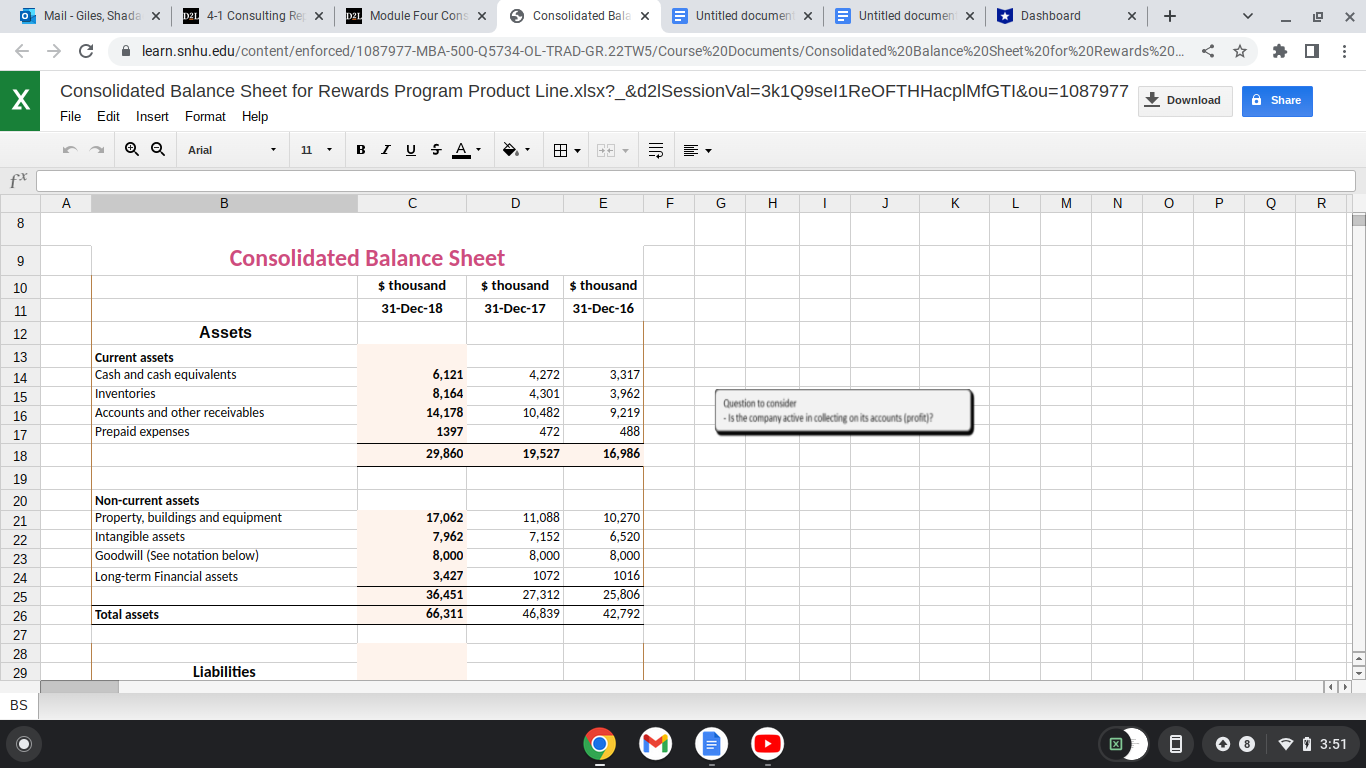Image resolution: width=1366 pixels, height=768 pixels.
Task: Expand the borders dropdown arrow
Action: coord(579,151)
